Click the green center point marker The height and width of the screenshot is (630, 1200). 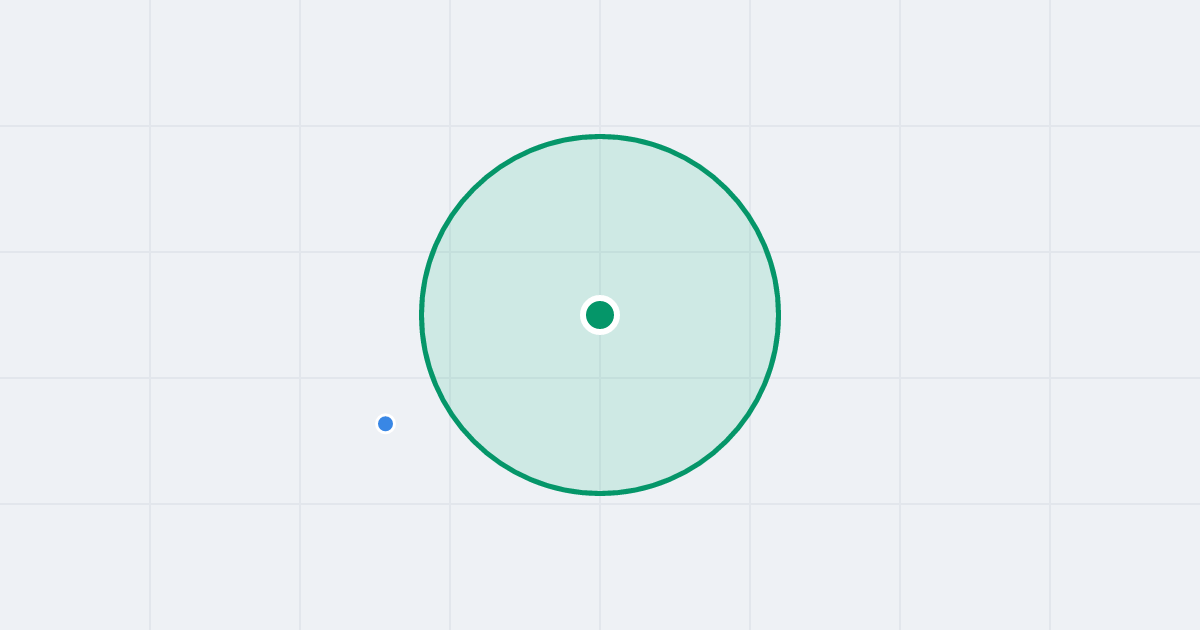click(600, 315)
